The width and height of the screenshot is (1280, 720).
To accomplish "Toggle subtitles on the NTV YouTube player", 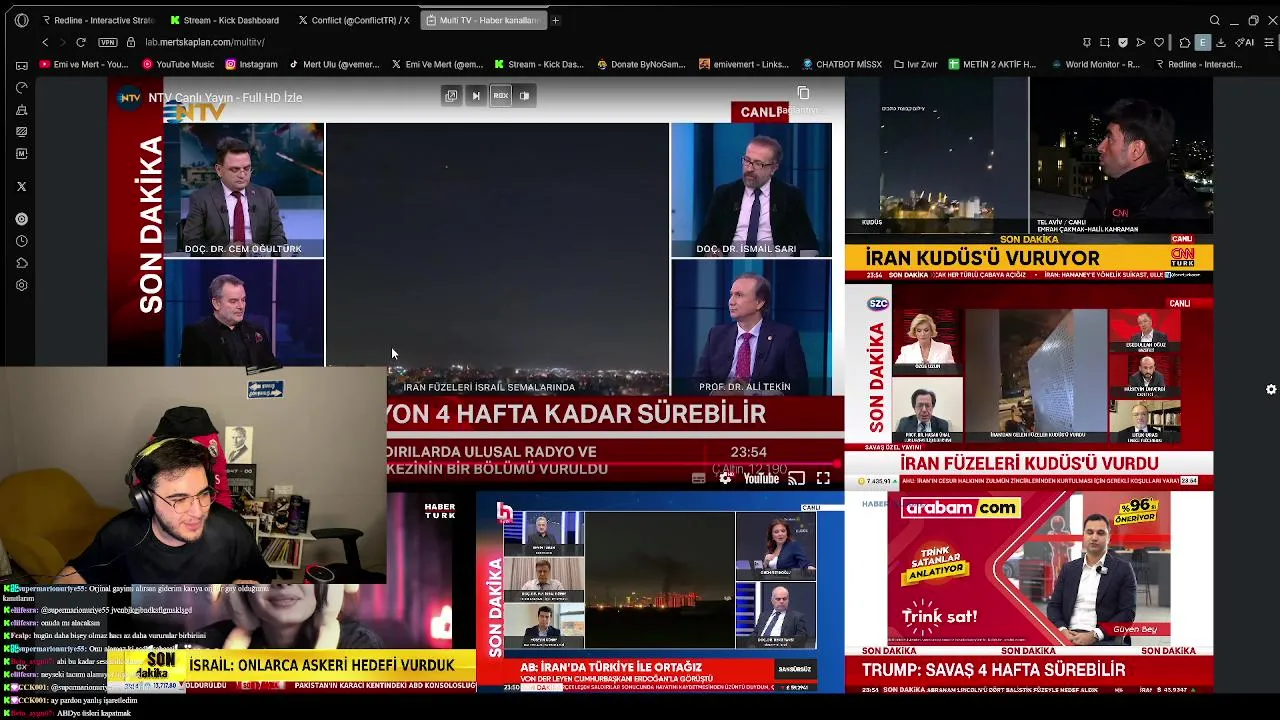I will tap(699, 478).
